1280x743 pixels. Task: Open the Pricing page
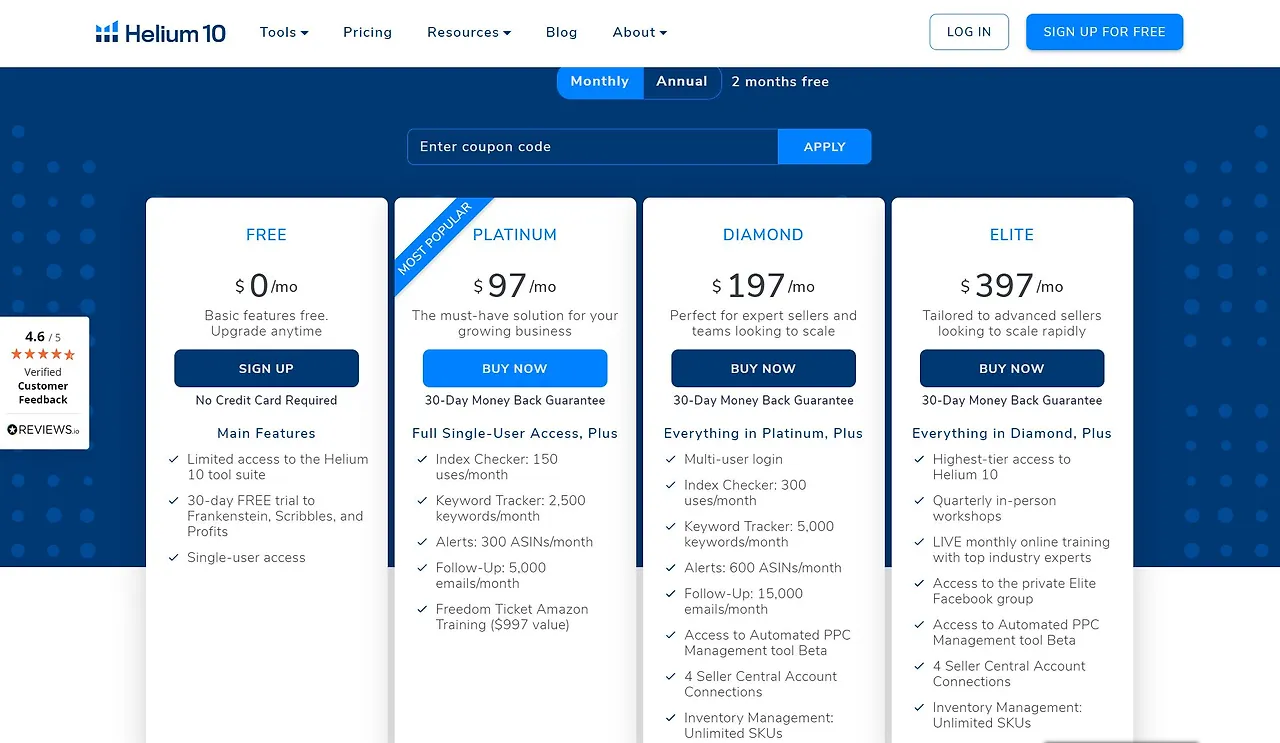(367, 32)
